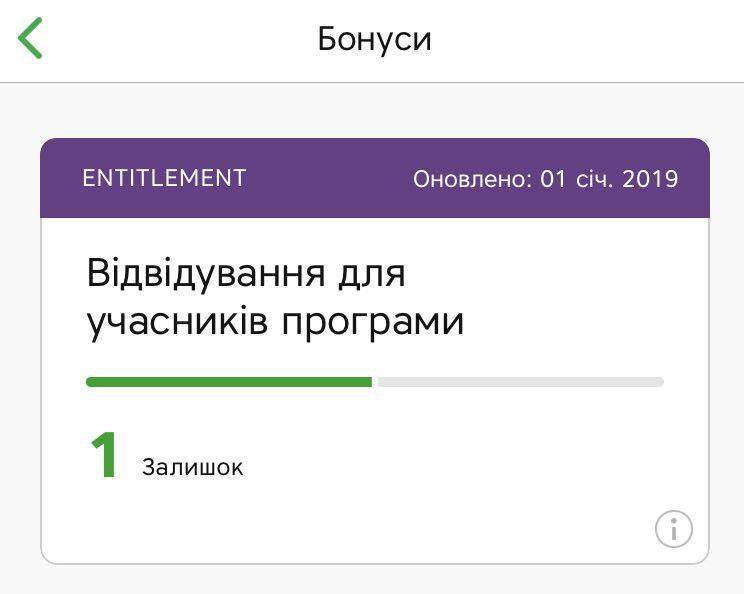Tap the "Бонуси" page title
The width and height of the screenshot is (744, 594).
click(x=374, y=39)
